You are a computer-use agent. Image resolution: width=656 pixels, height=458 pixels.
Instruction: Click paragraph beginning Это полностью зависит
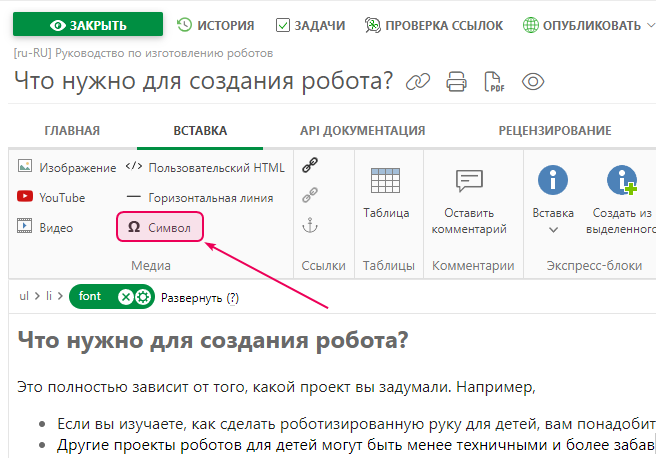(276, 387)
